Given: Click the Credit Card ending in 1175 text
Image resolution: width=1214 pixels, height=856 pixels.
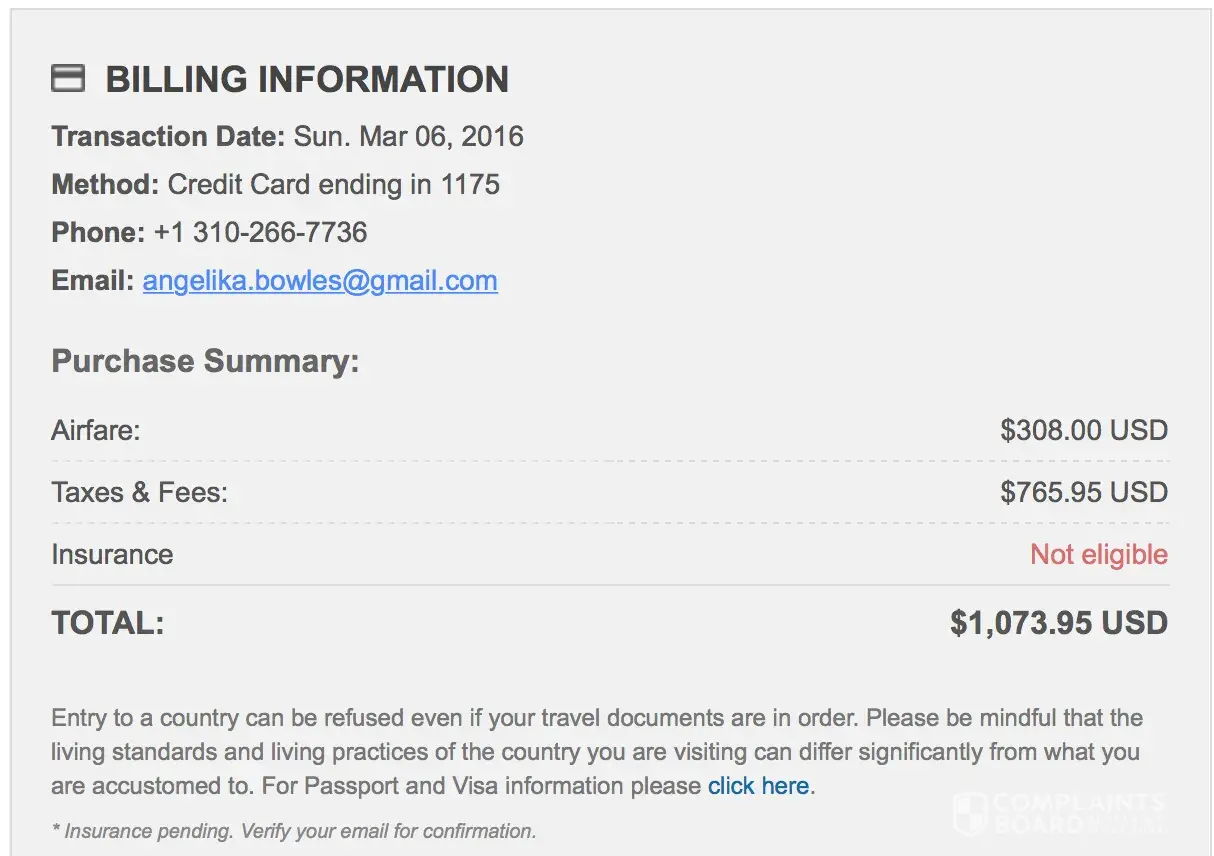Looking at the screenshot, I should [333, 184].
